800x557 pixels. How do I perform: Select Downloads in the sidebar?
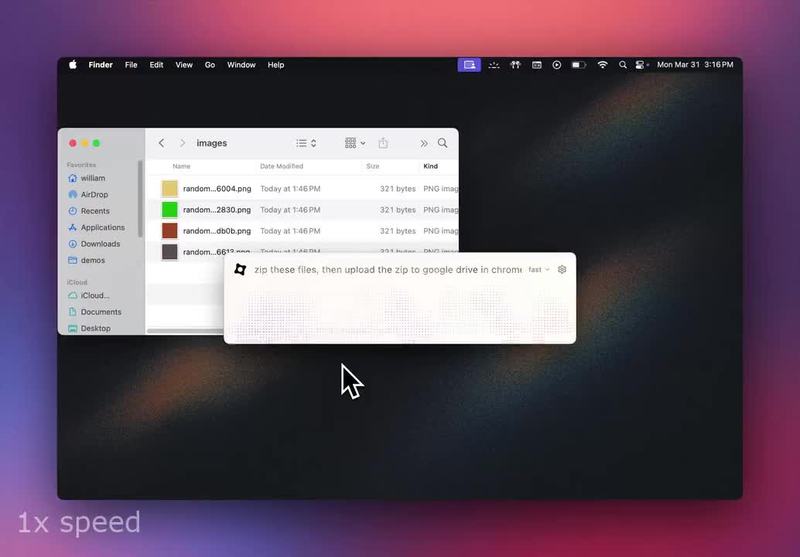coord(94,244)
